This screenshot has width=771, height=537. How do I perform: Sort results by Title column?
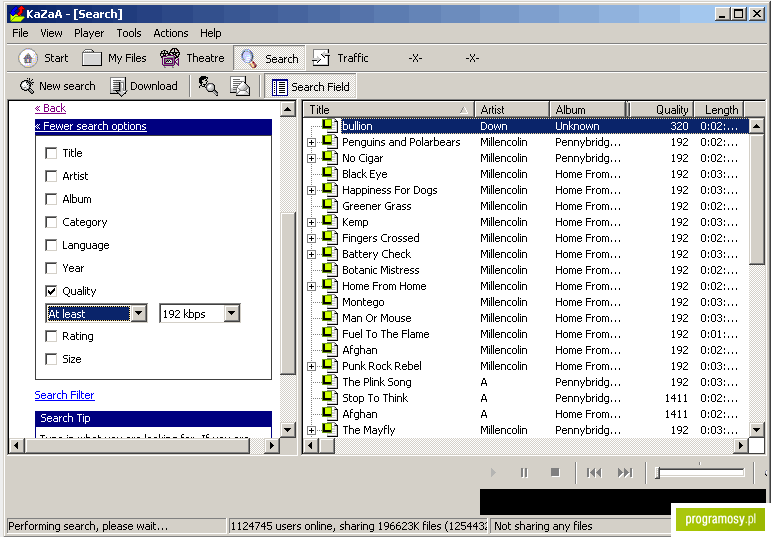tap(388, 110)
